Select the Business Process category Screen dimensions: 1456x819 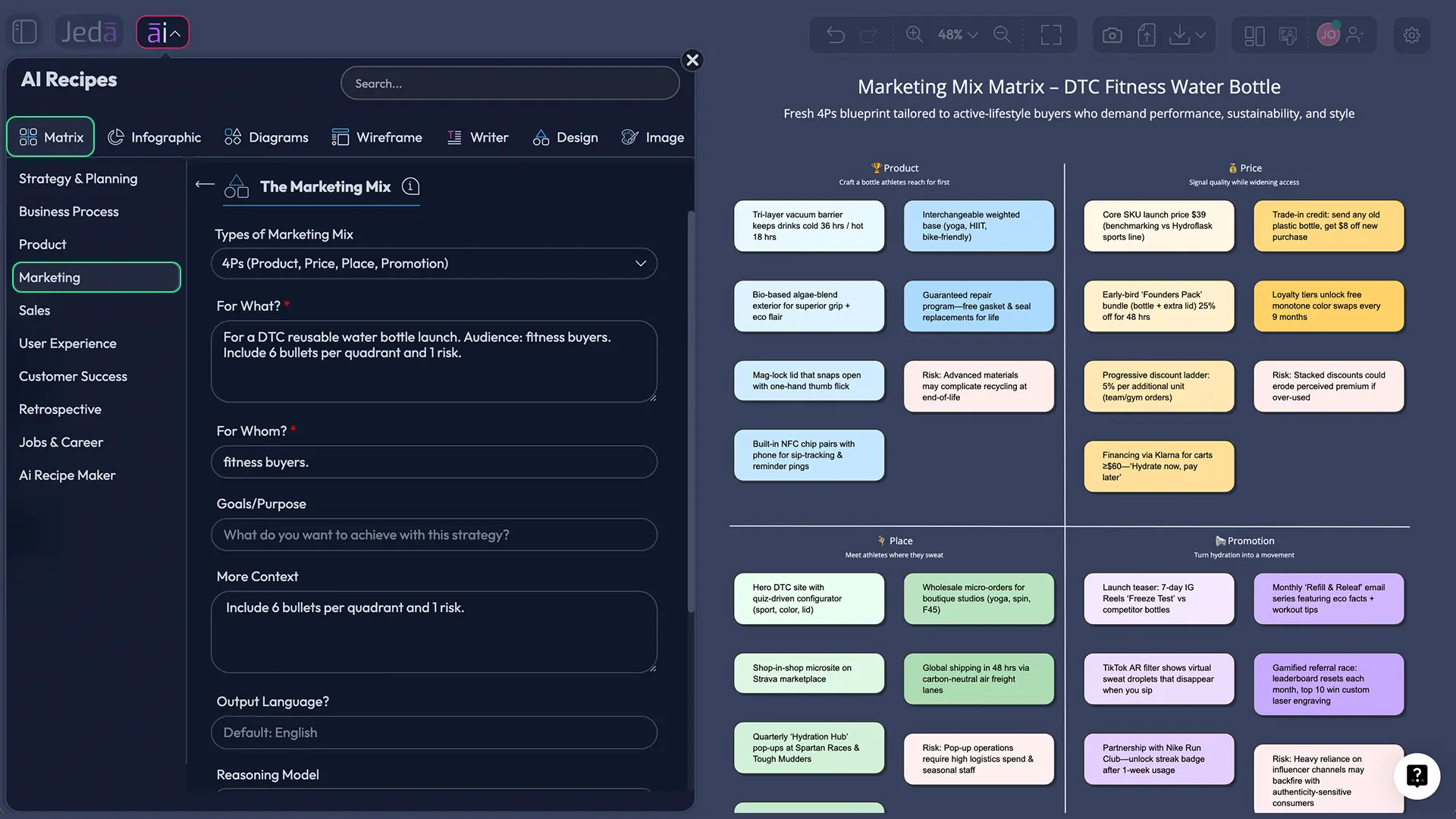[69, 212]
